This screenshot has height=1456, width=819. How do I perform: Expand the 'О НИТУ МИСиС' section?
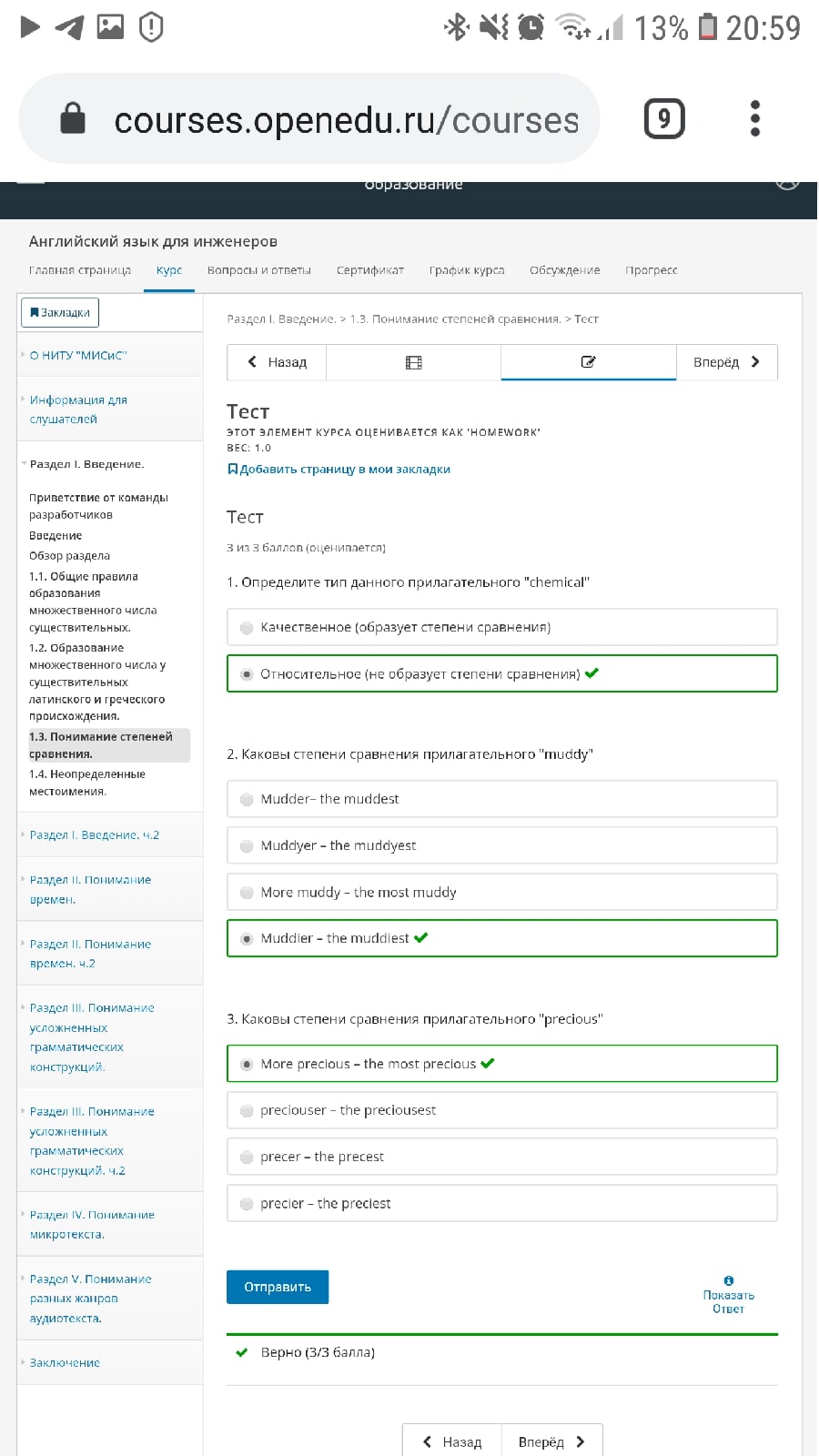tap(77, 355)
